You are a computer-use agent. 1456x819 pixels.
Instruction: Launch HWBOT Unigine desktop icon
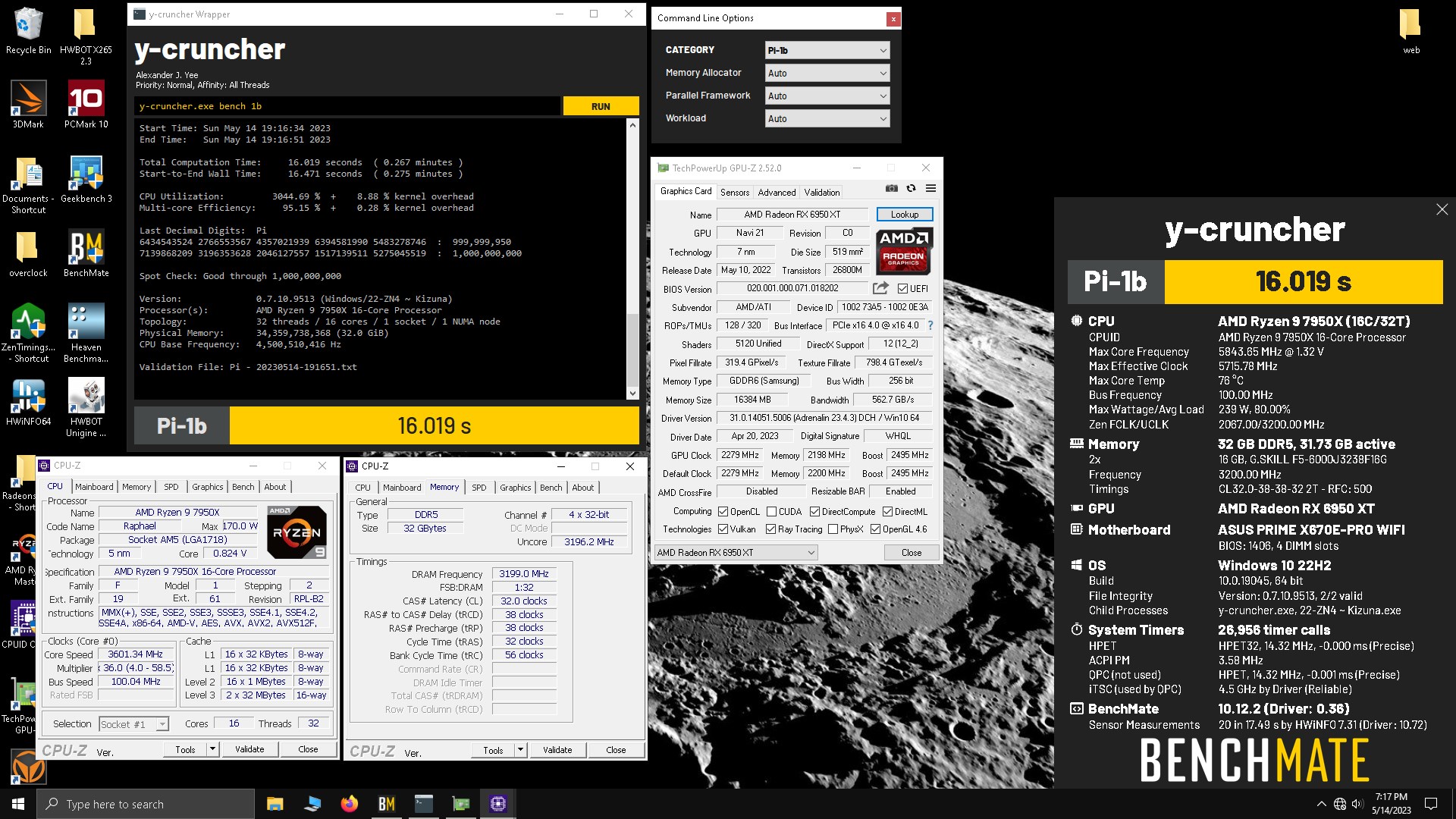pyautogui.click(x=86, y=408)
